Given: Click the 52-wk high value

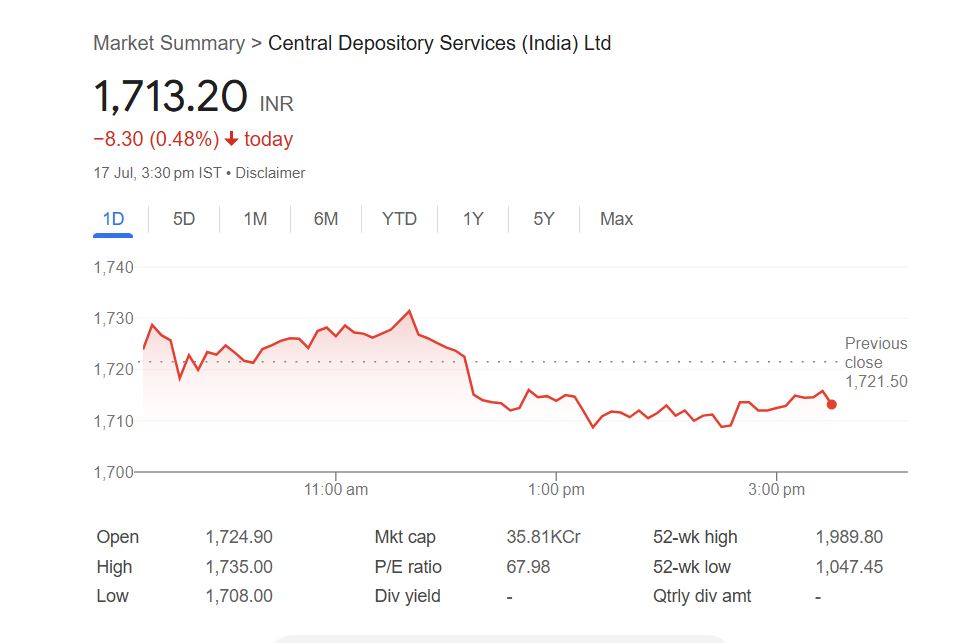Looking at the screenshot, I should point(849,537).
